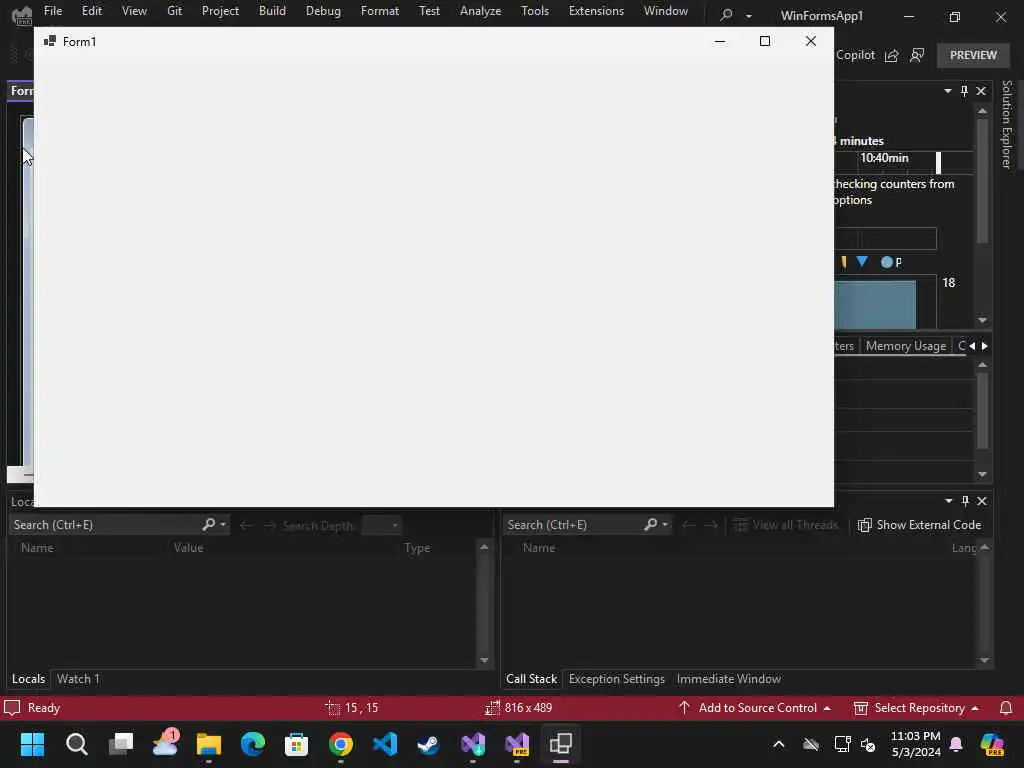
Task: Switch to the Call Stack tab
Action: [x=532, y=679]
